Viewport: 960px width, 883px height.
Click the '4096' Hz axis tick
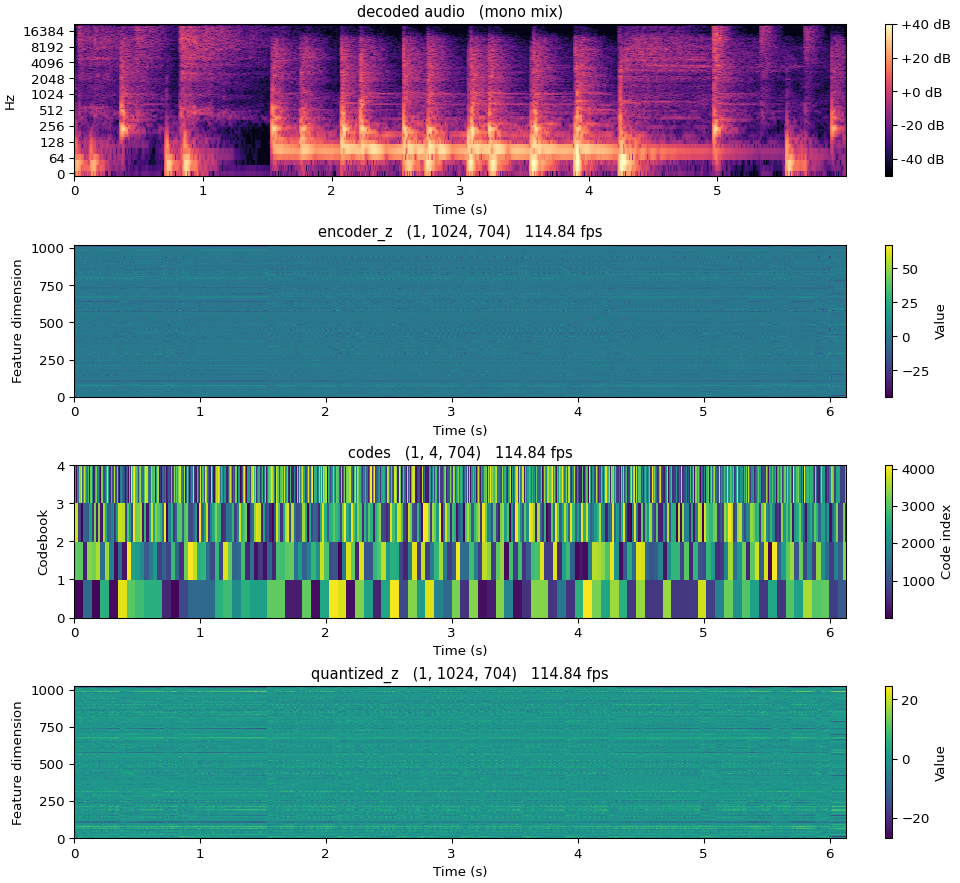click(48, 64)
